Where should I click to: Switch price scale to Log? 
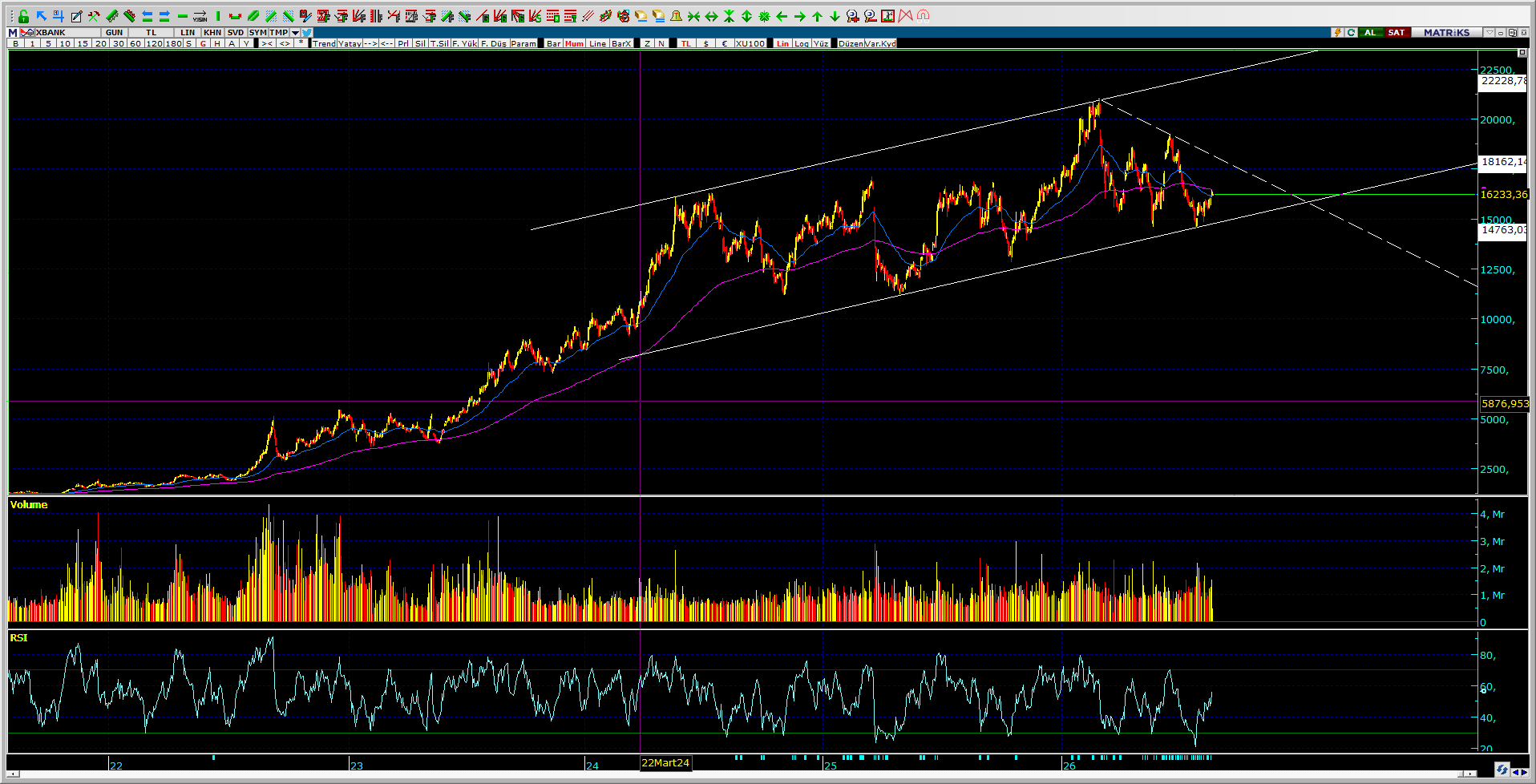click(802, 43)
